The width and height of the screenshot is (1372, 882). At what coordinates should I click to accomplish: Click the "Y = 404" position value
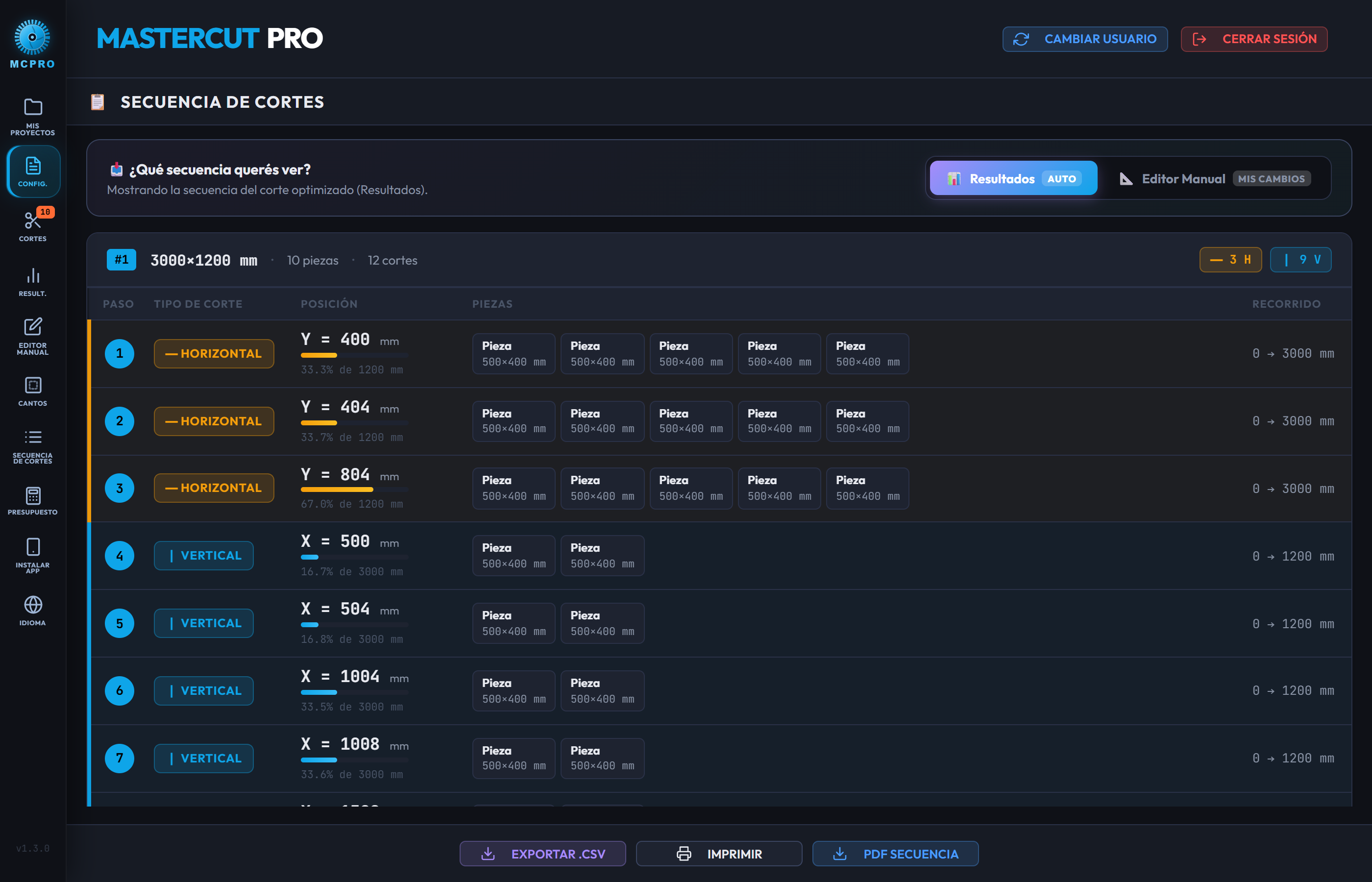336,407
